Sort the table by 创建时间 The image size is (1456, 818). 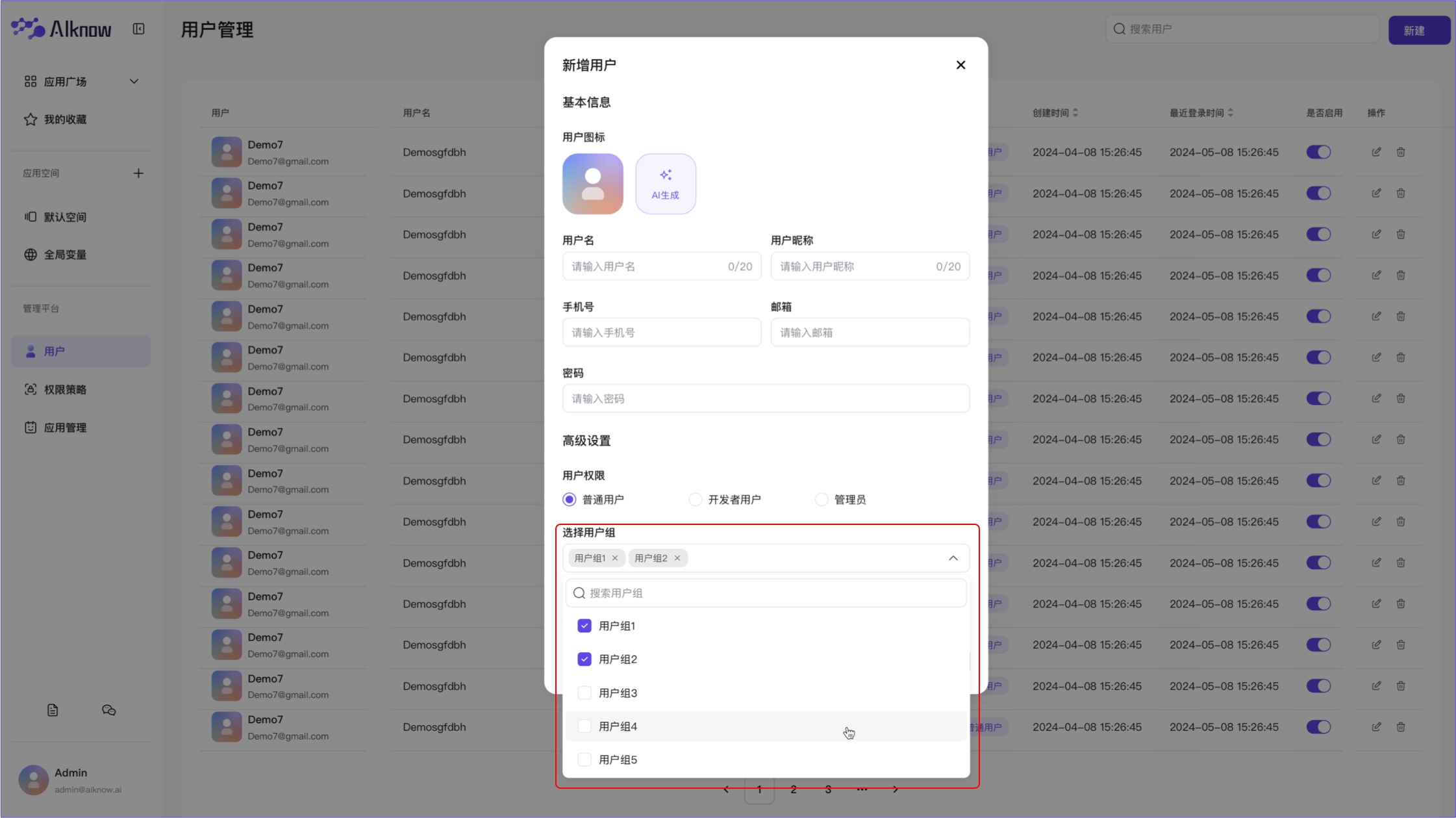pos(1077,112)
